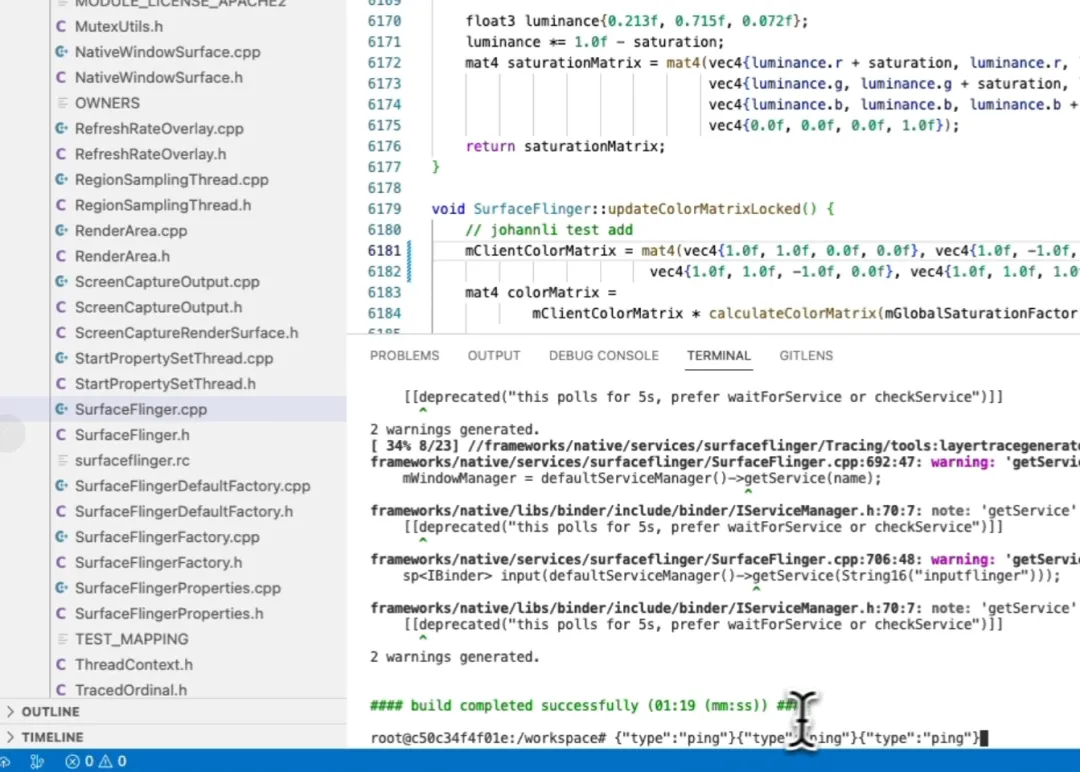
Task: Open TracedOrdinal.h file
Action: click(131, 689)
